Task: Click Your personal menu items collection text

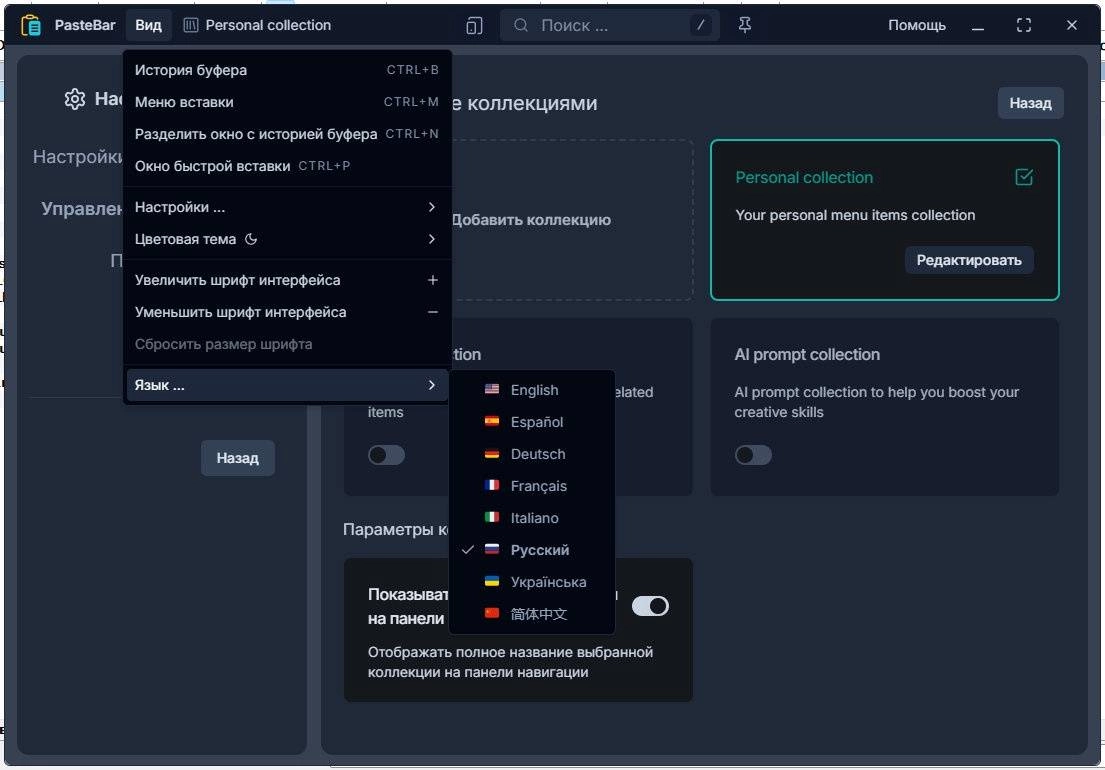Action: coord(855,215)
